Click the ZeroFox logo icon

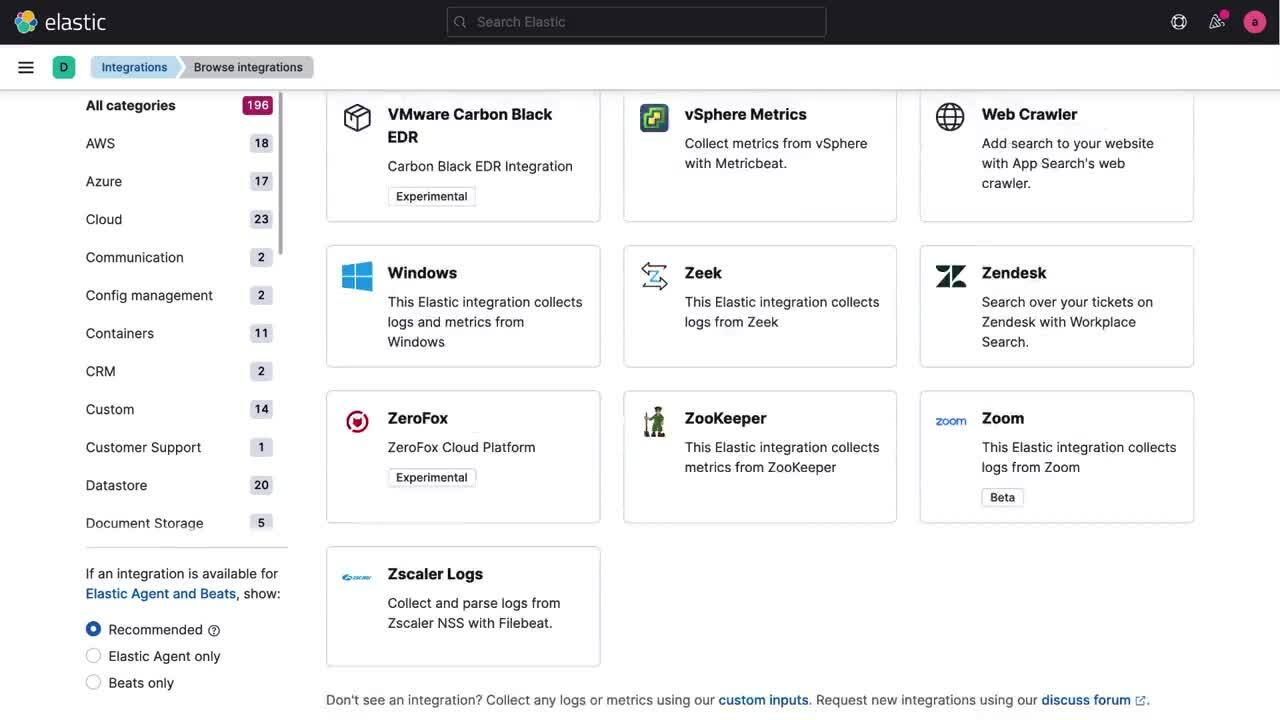357,422
